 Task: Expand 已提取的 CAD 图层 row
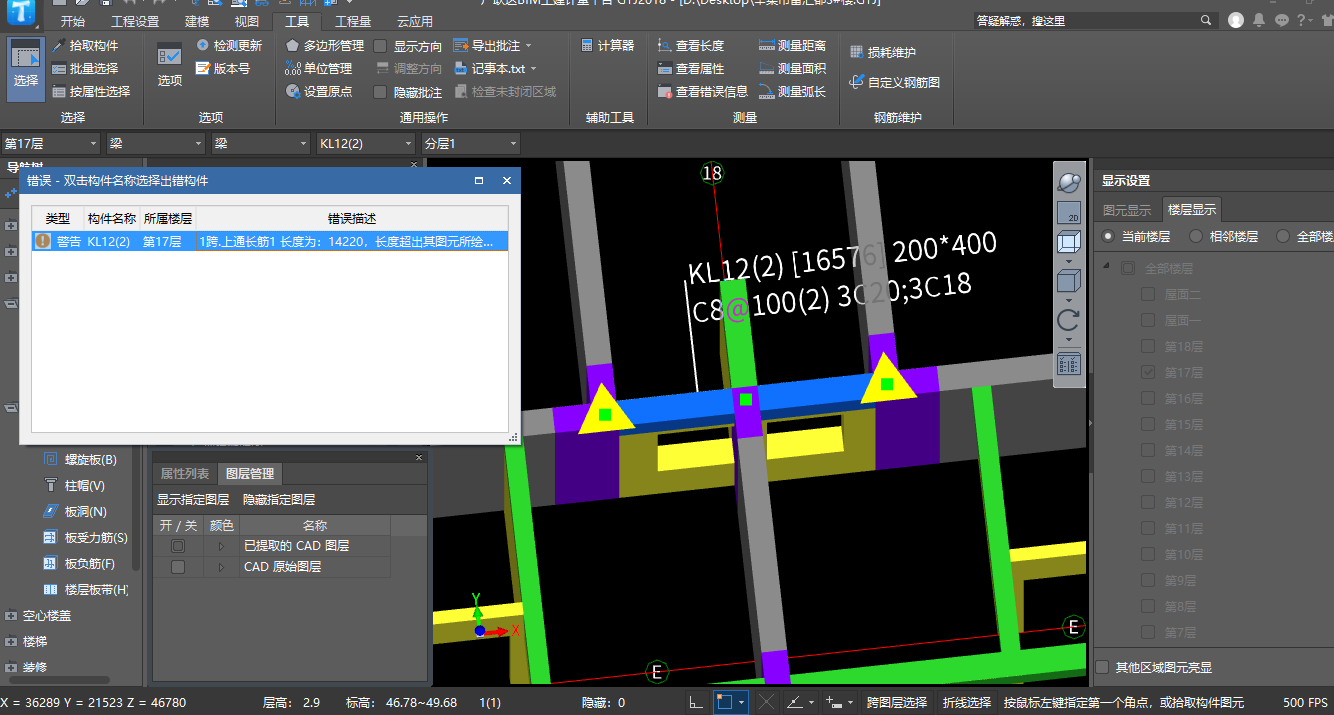[221, 546]
